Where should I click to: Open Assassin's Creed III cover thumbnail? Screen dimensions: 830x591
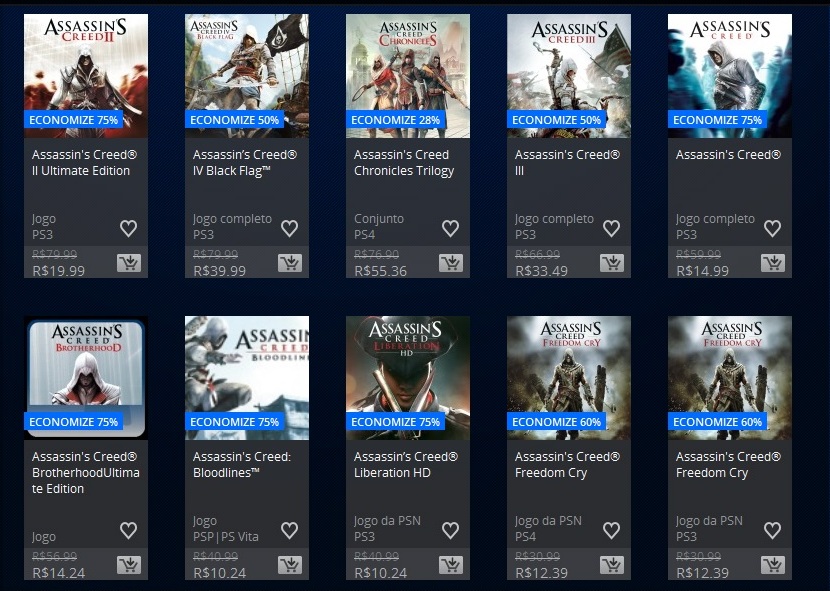569,76
